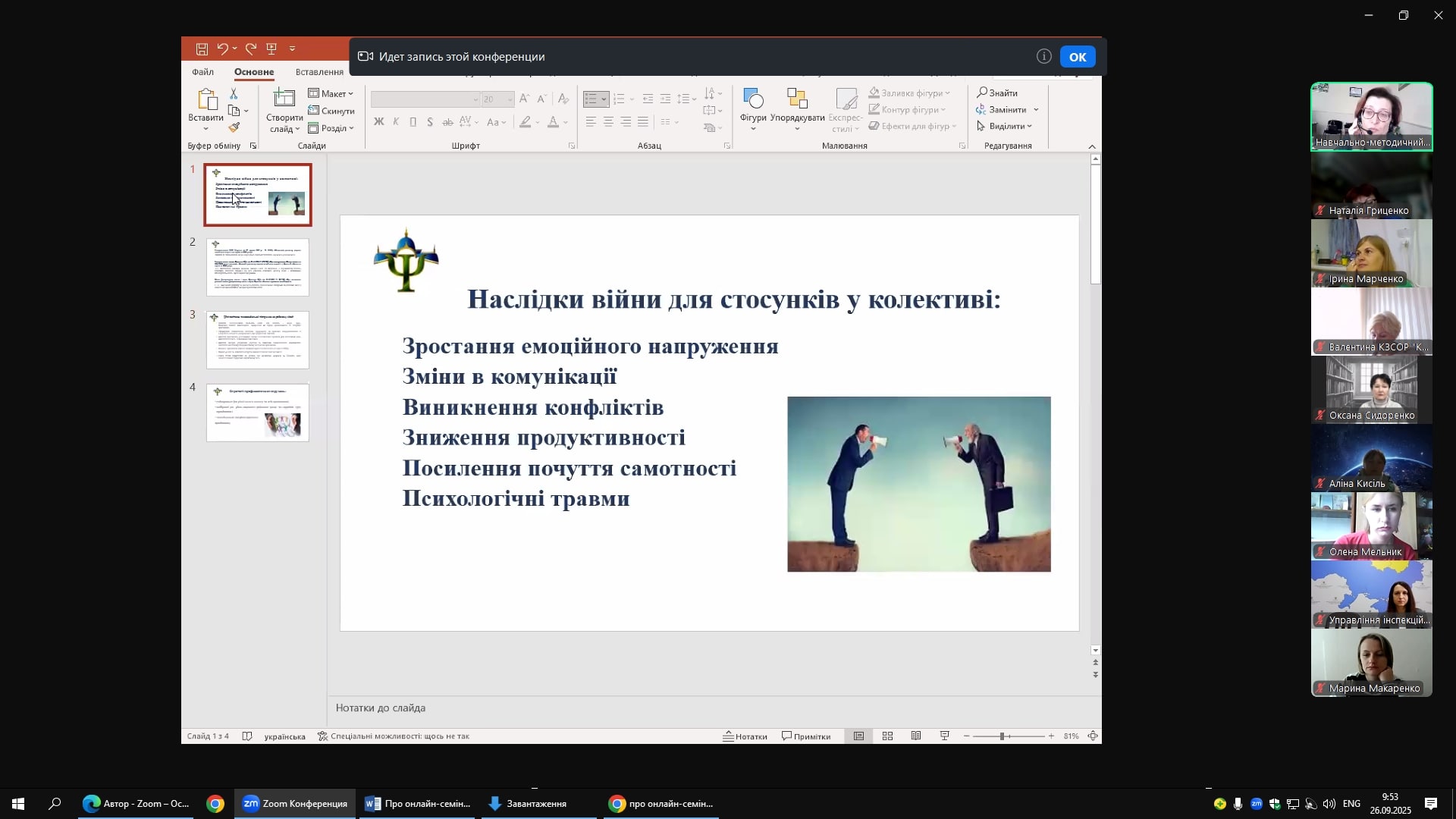Select slide 3 thumbnail
This screenshot has width=1456, height=819.
[x=258, y=340]
